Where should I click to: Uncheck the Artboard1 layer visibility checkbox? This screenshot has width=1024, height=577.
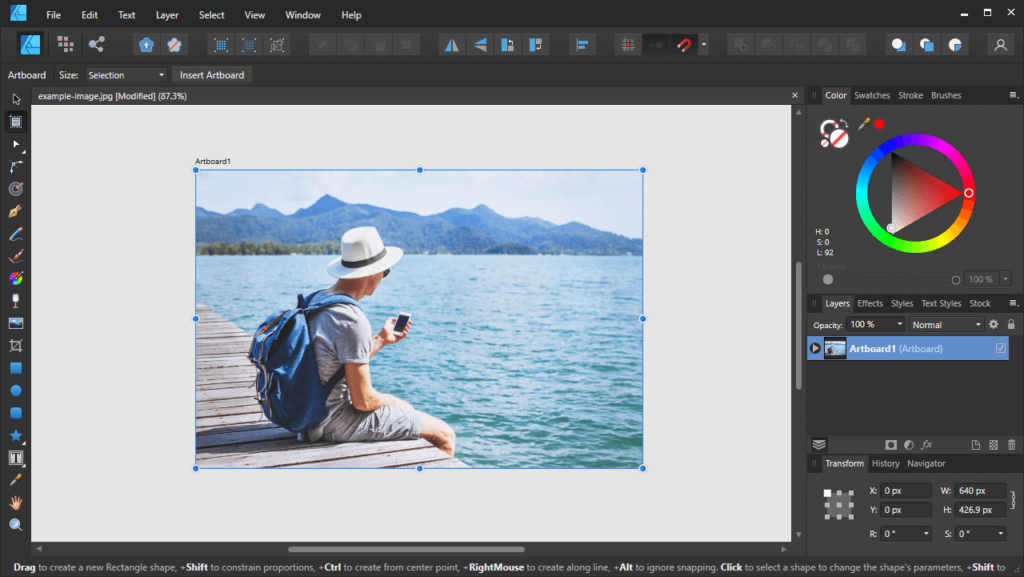coord(1002,348)
